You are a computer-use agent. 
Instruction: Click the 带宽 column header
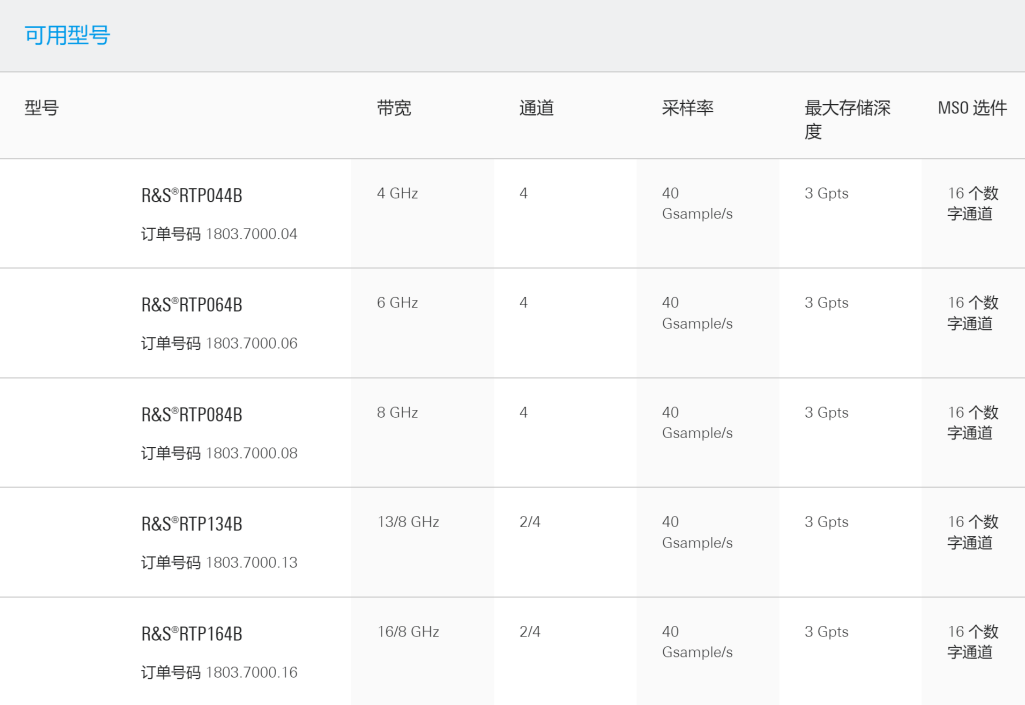pos(394,108)
